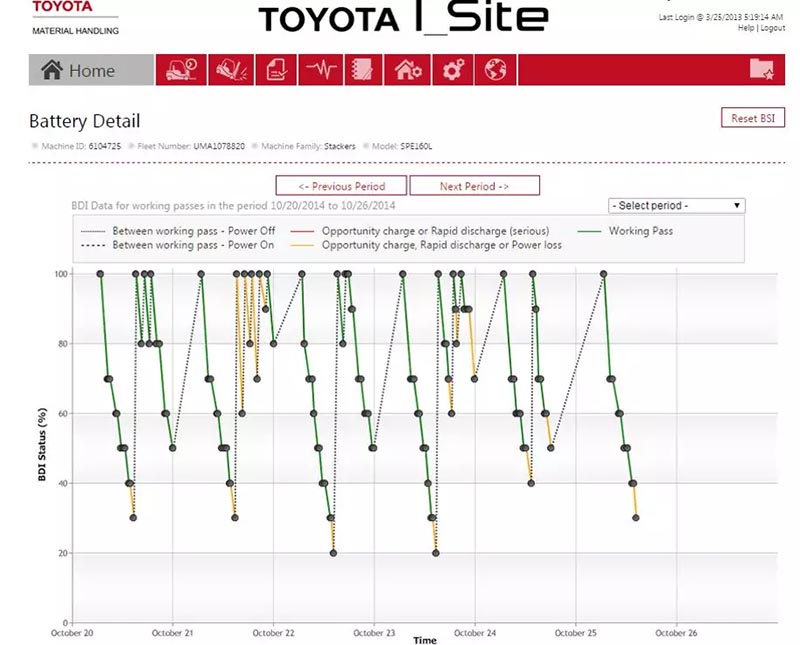Click the 100 tick on the BDI axis
The image size is (800, 645).
point(61,274)
